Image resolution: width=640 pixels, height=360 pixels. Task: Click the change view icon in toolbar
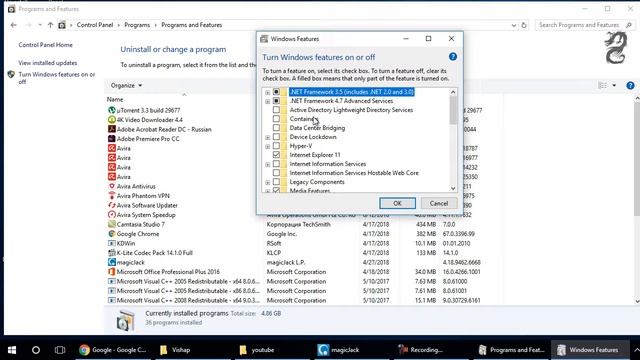(602, 85)
